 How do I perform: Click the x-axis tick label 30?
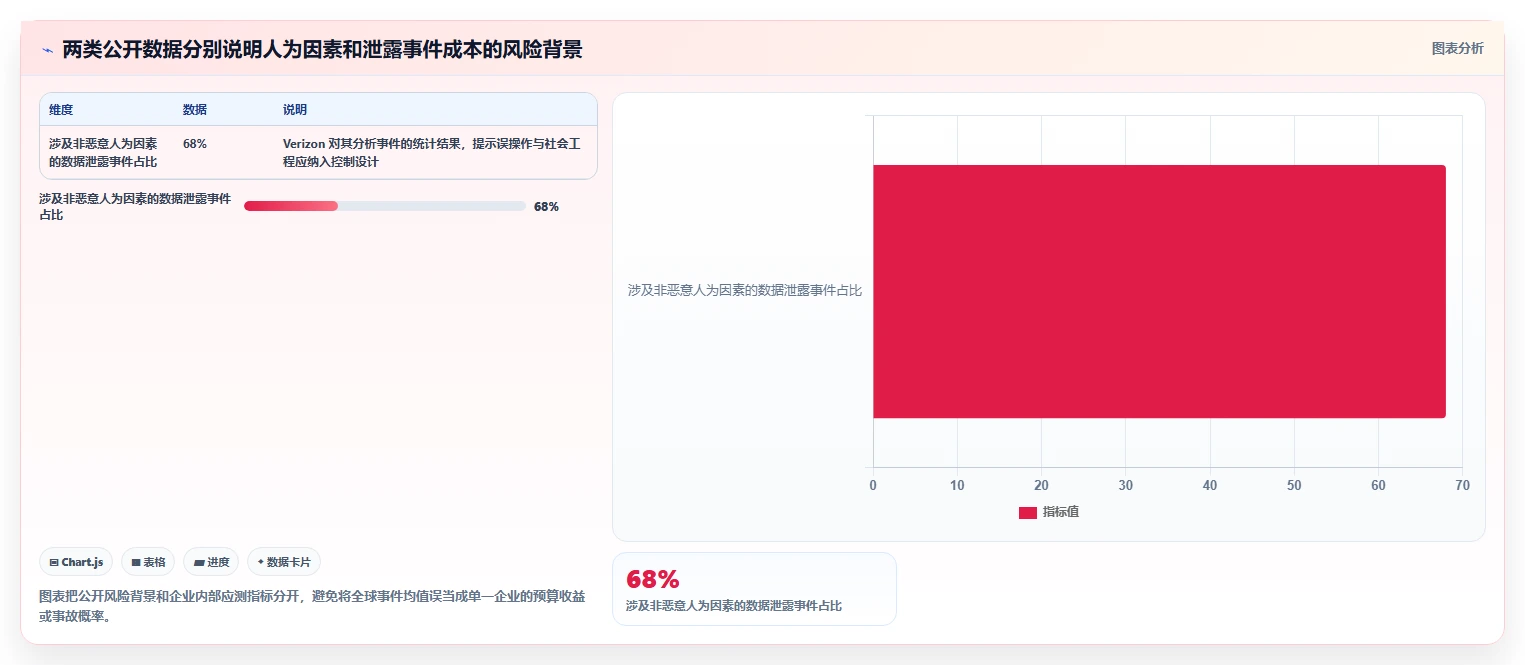tap(1126, 486)
